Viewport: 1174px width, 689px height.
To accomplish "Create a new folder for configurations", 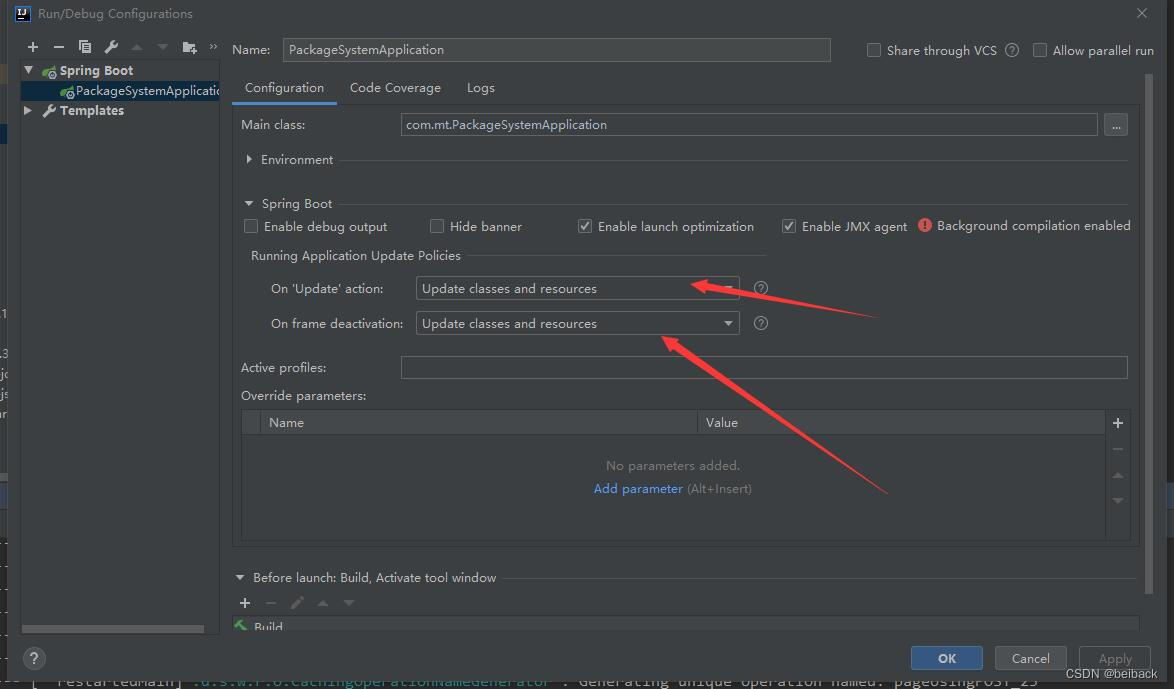I will tap(189, 47).
